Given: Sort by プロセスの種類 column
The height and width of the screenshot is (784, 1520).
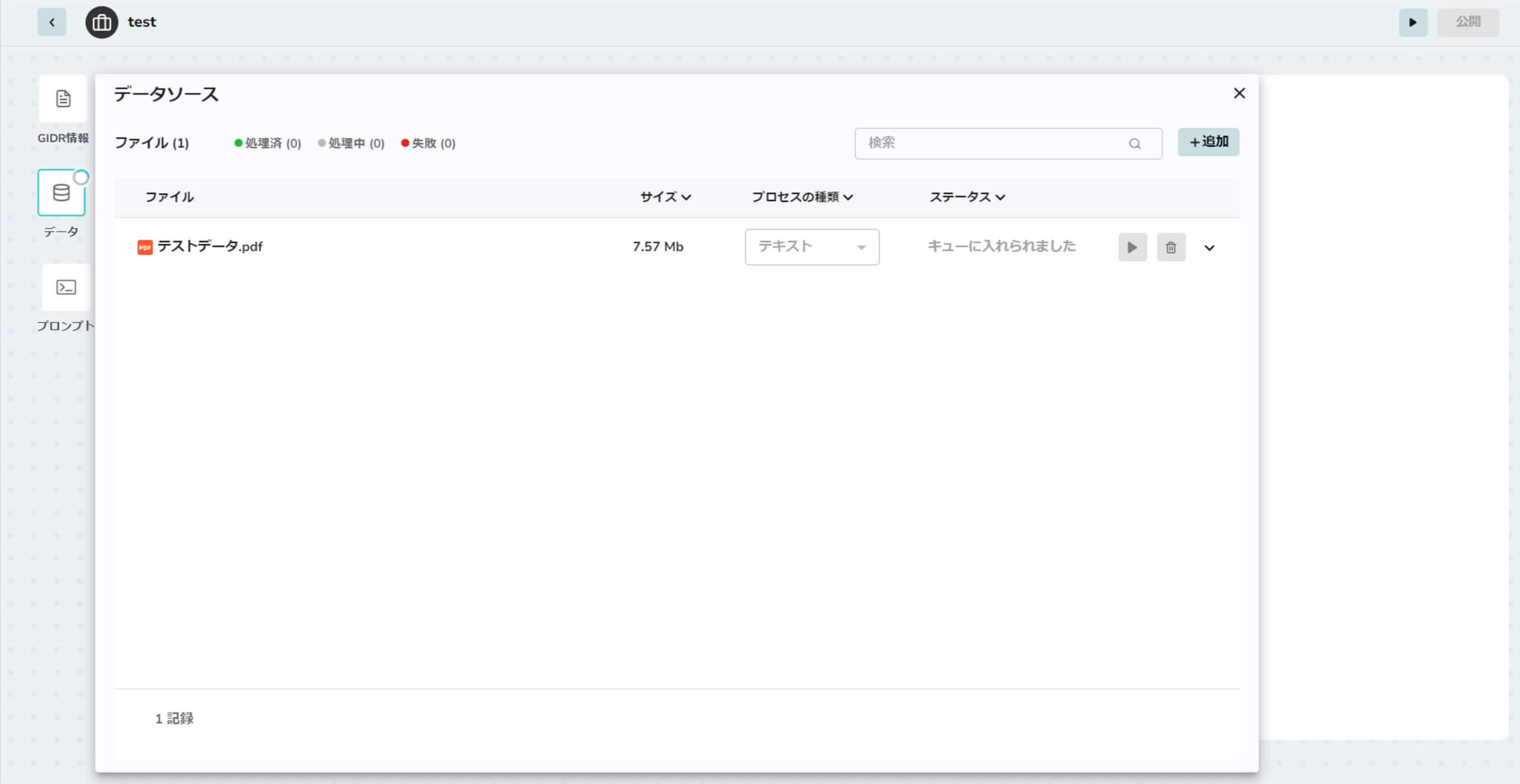Looking at the screenshot, I should [x=802, y=197].
